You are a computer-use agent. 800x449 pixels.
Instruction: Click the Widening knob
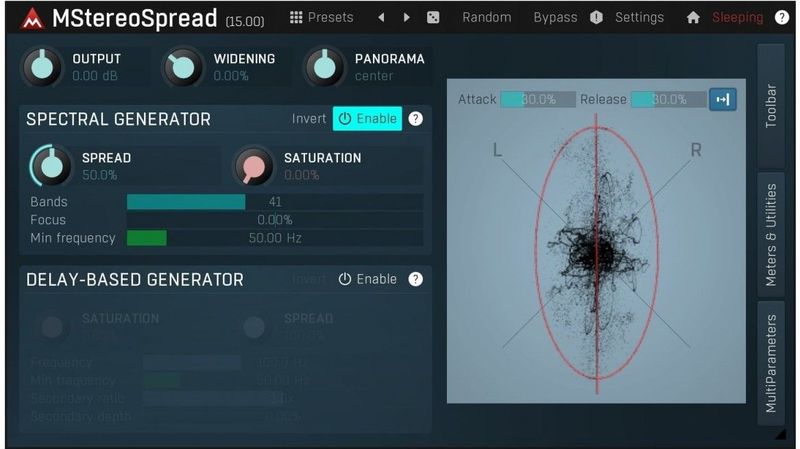coord(183,67)
